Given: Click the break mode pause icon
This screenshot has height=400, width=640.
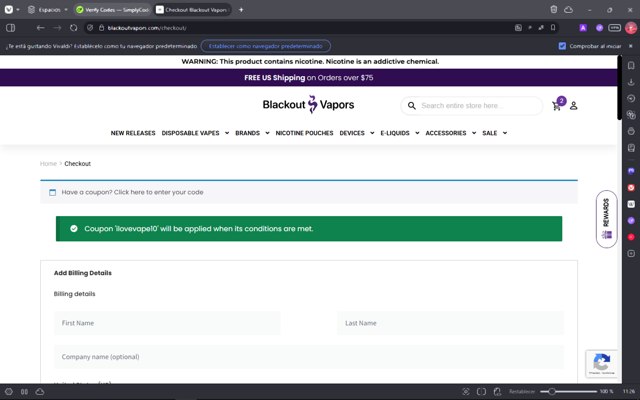Looking at the screenshot, I should 24,391.
